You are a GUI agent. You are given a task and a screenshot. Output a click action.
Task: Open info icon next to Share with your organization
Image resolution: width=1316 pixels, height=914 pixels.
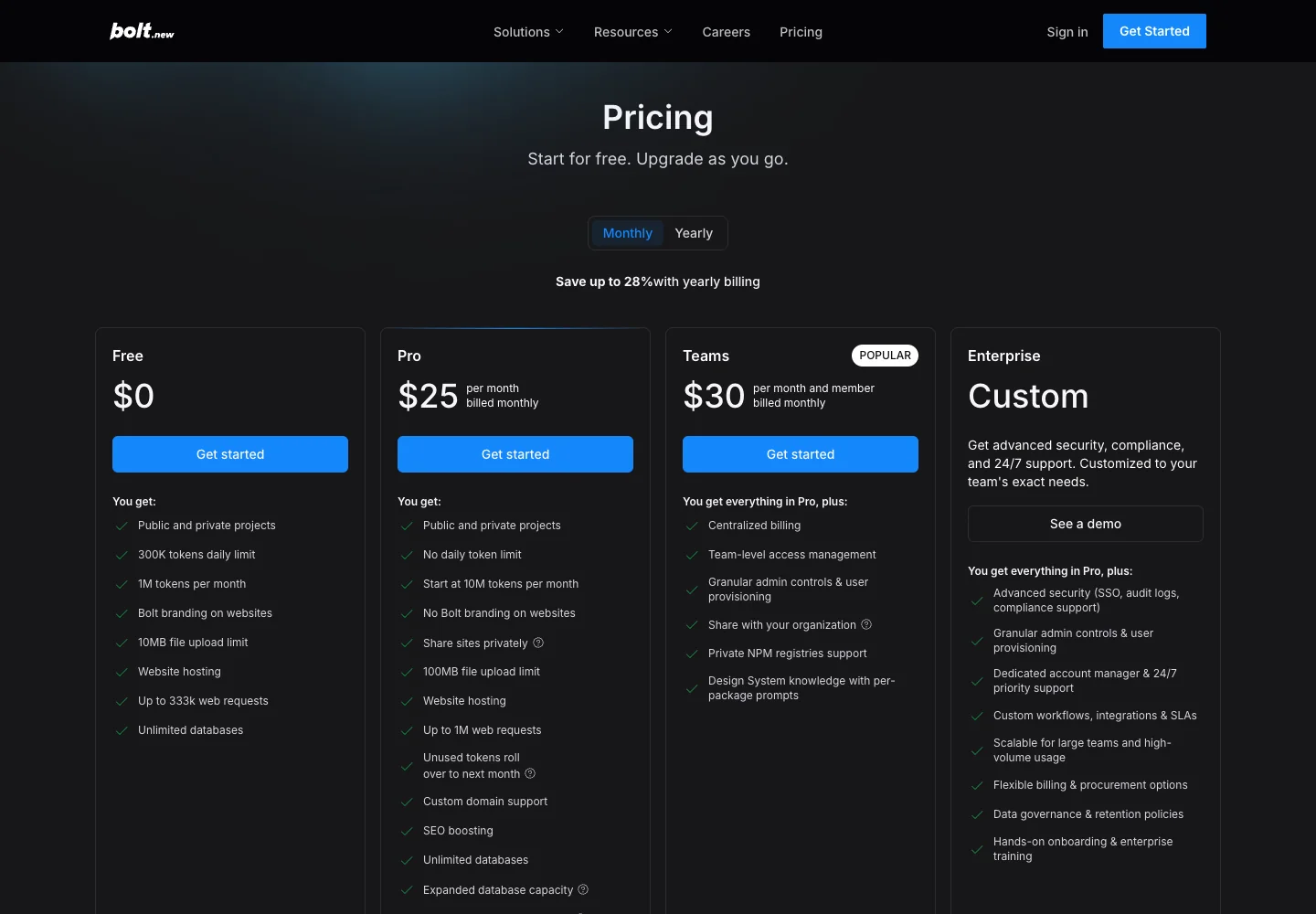tap(866, 624)
